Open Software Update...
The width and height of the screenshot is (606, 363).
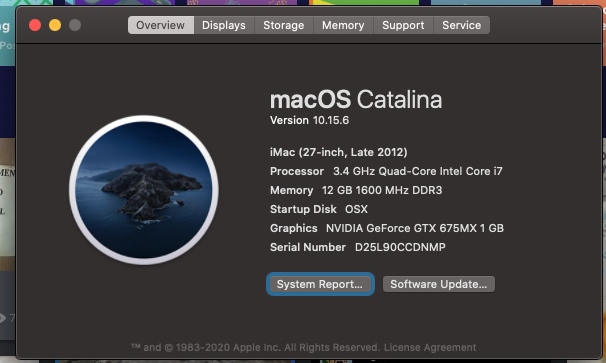click(x=439, y=284)
